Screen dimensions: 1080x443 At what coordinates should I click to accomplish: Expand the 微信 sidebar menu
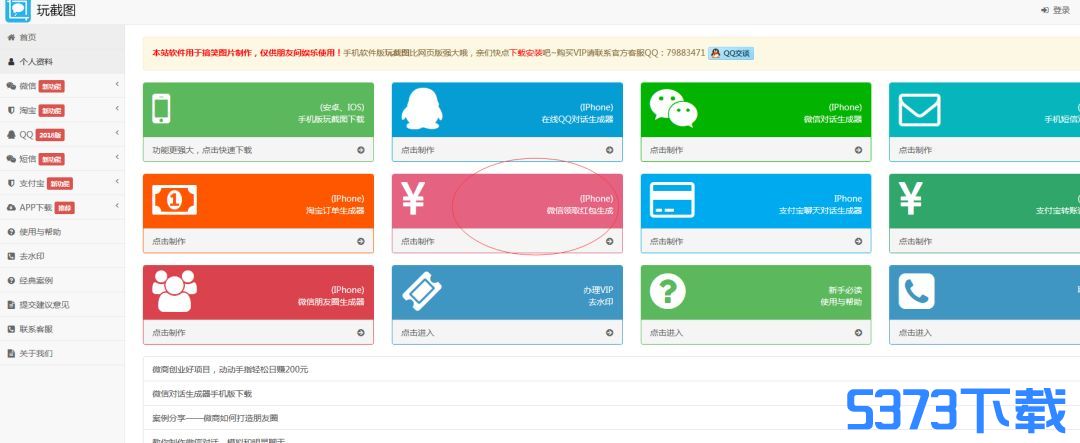coord(62,85)
